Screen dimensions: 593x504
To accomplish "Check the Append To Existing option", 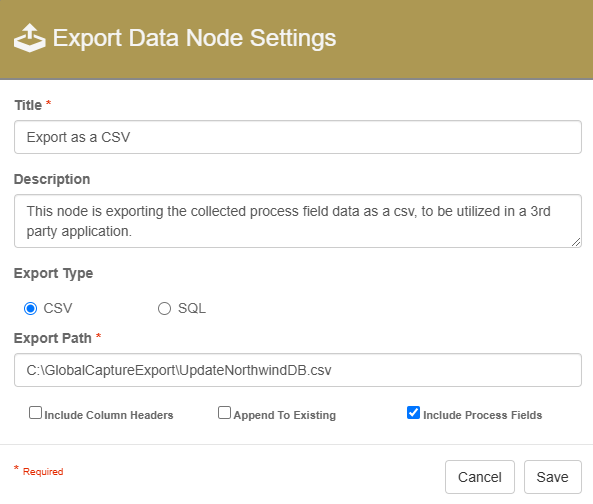I will 224,413.
